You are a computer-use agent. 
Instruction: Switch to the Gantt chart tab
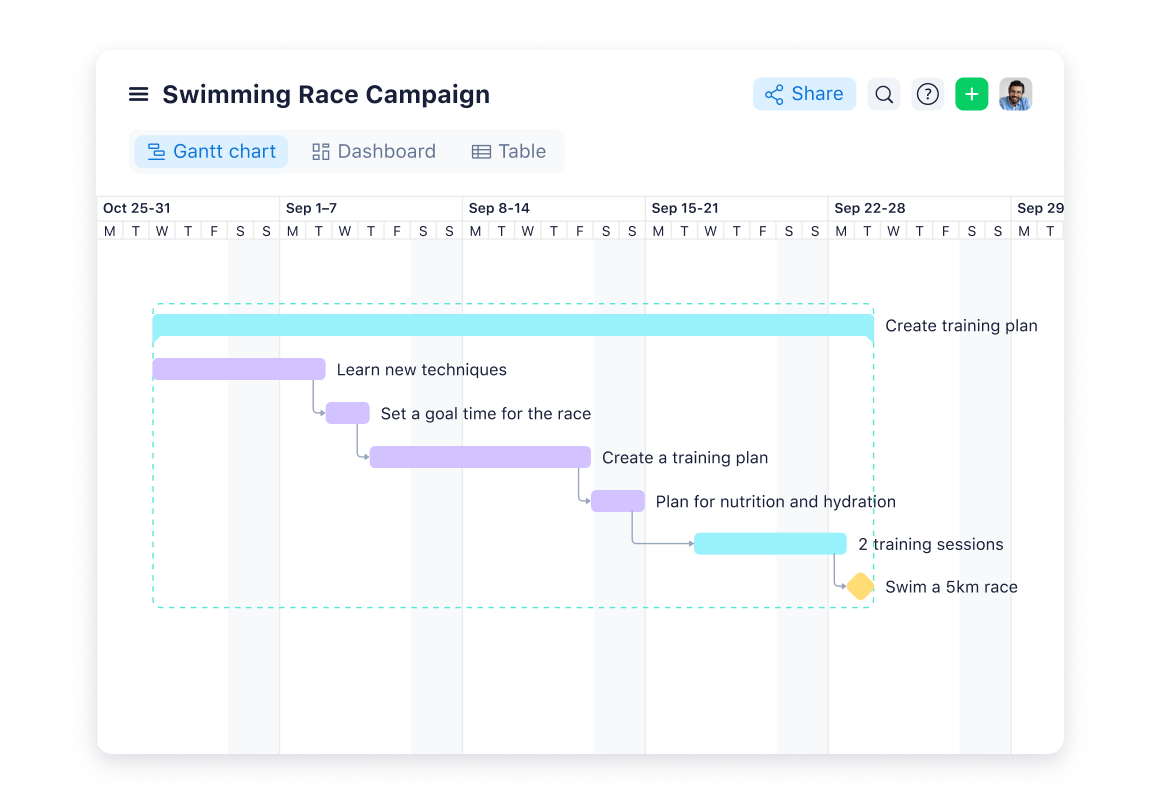click(x=211, y=152)
